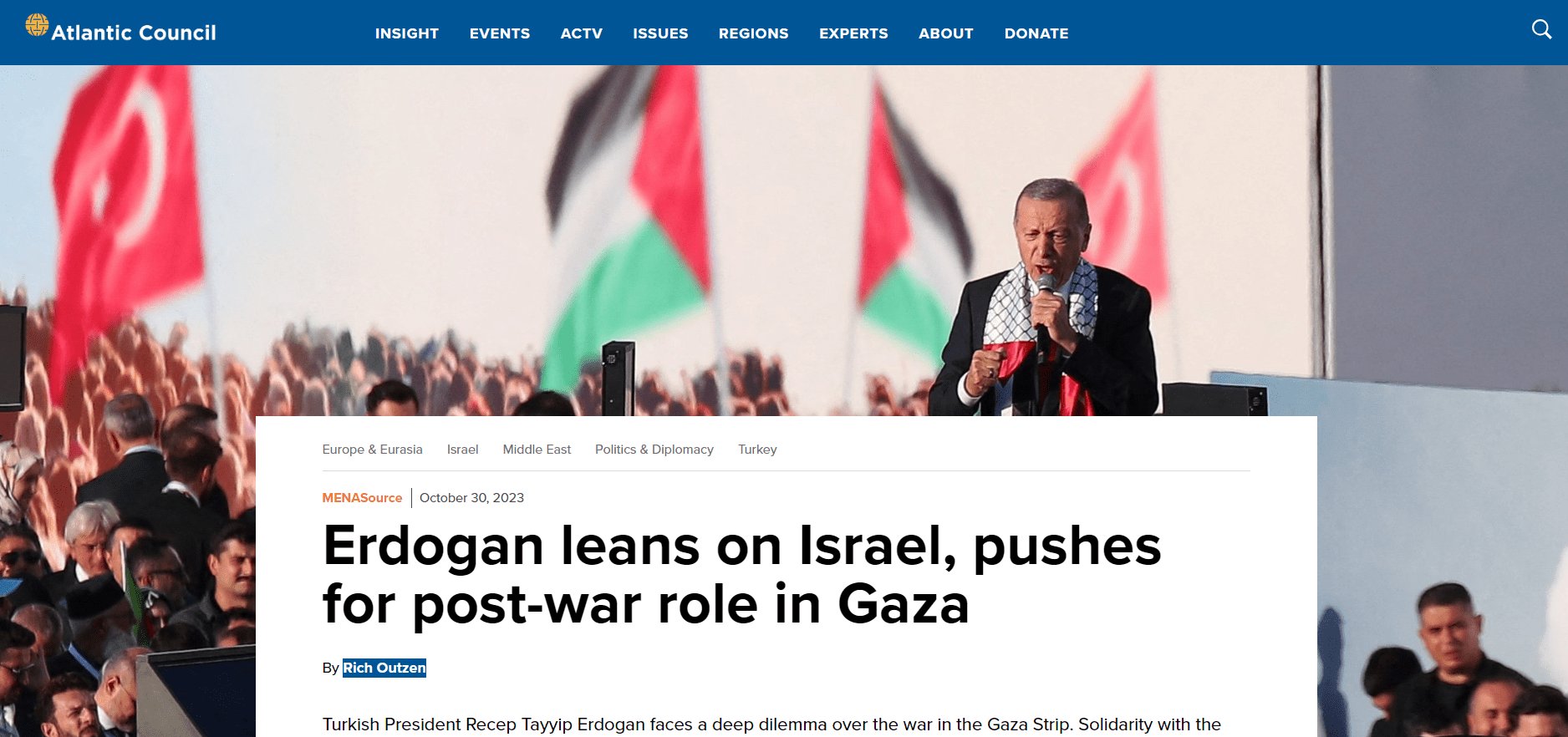Open the ABOUT menu
The image size is (1568, 737).
click(x=946, y=33)
